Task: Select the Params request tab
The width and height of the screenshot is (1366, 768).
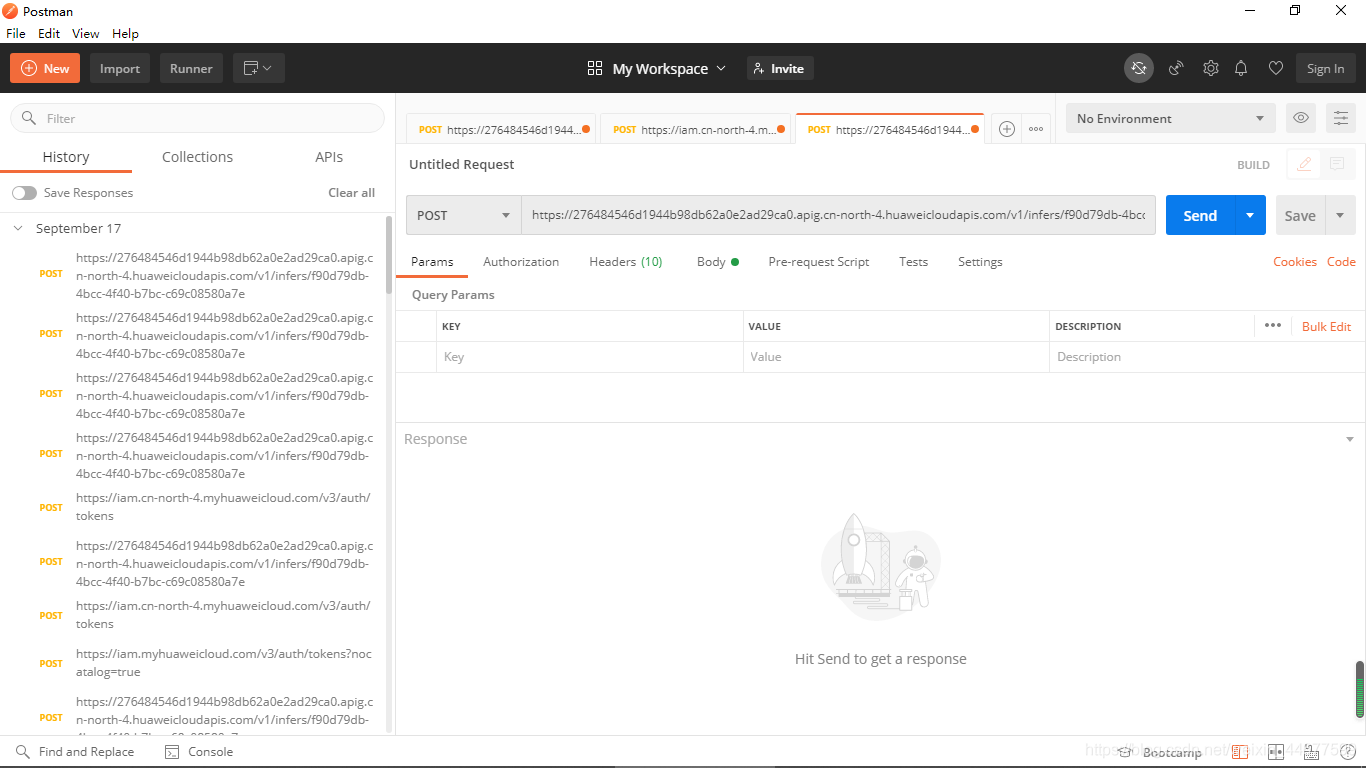Action: click(x=432, y=262)
